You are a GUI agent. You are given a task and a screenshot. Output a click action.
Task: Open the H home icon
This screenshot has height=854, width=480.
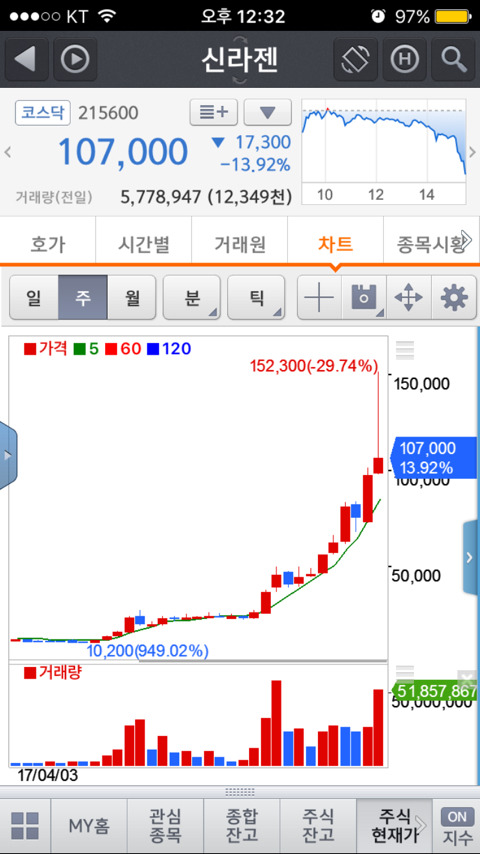click(404, 59)
